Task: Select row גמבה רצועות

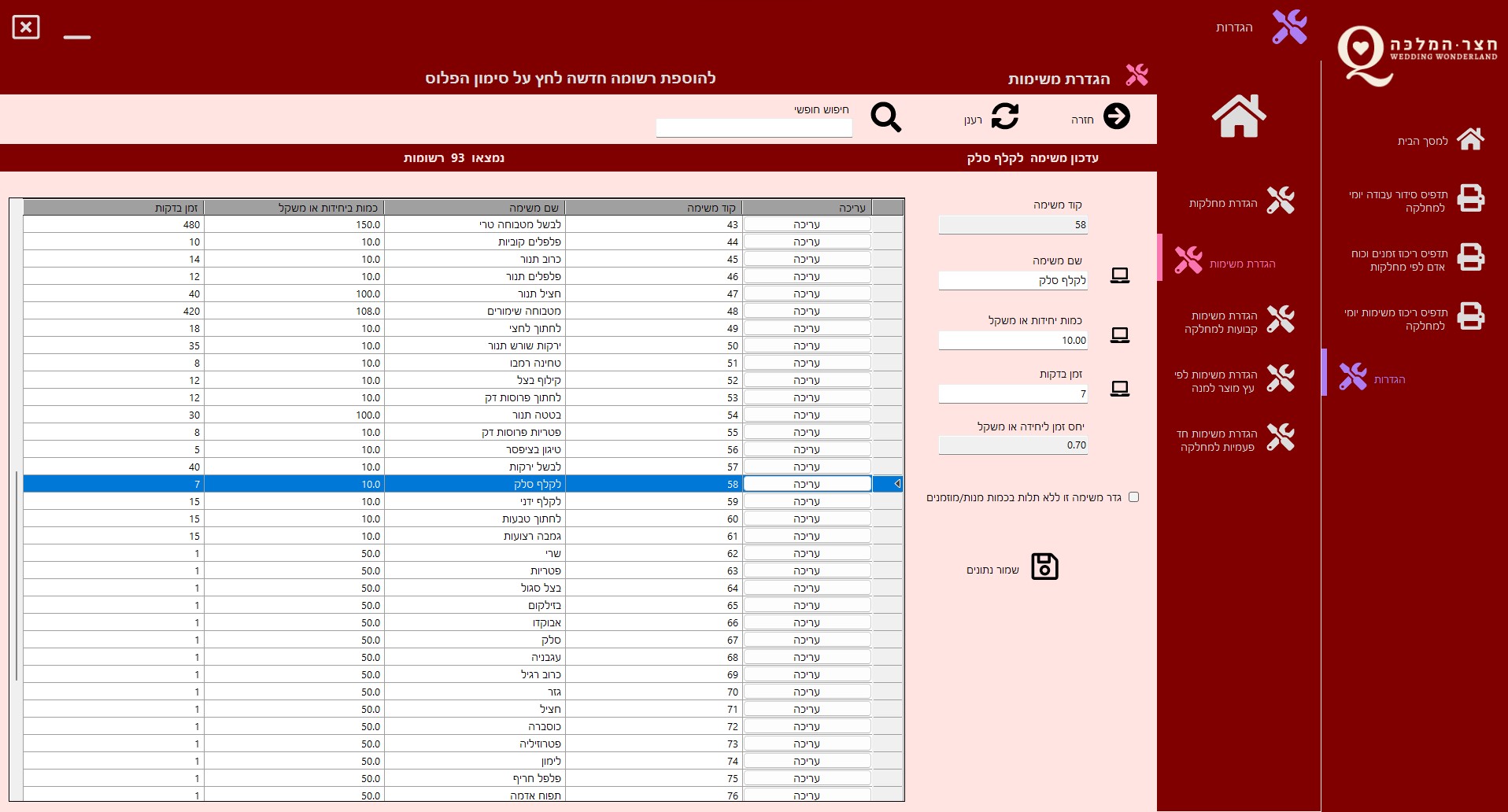Action: 464,536
